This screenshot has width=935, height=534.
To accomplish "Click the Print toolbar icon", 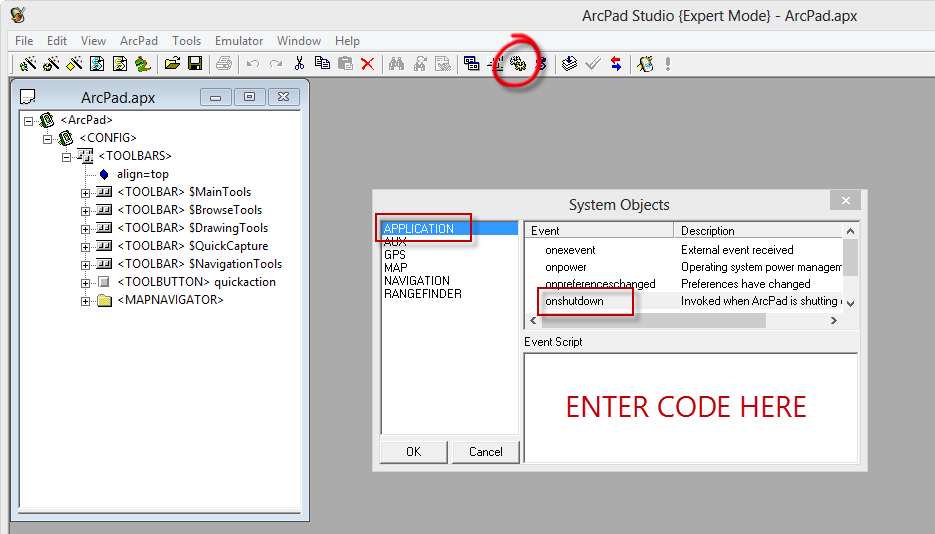I will click(224, 63).
